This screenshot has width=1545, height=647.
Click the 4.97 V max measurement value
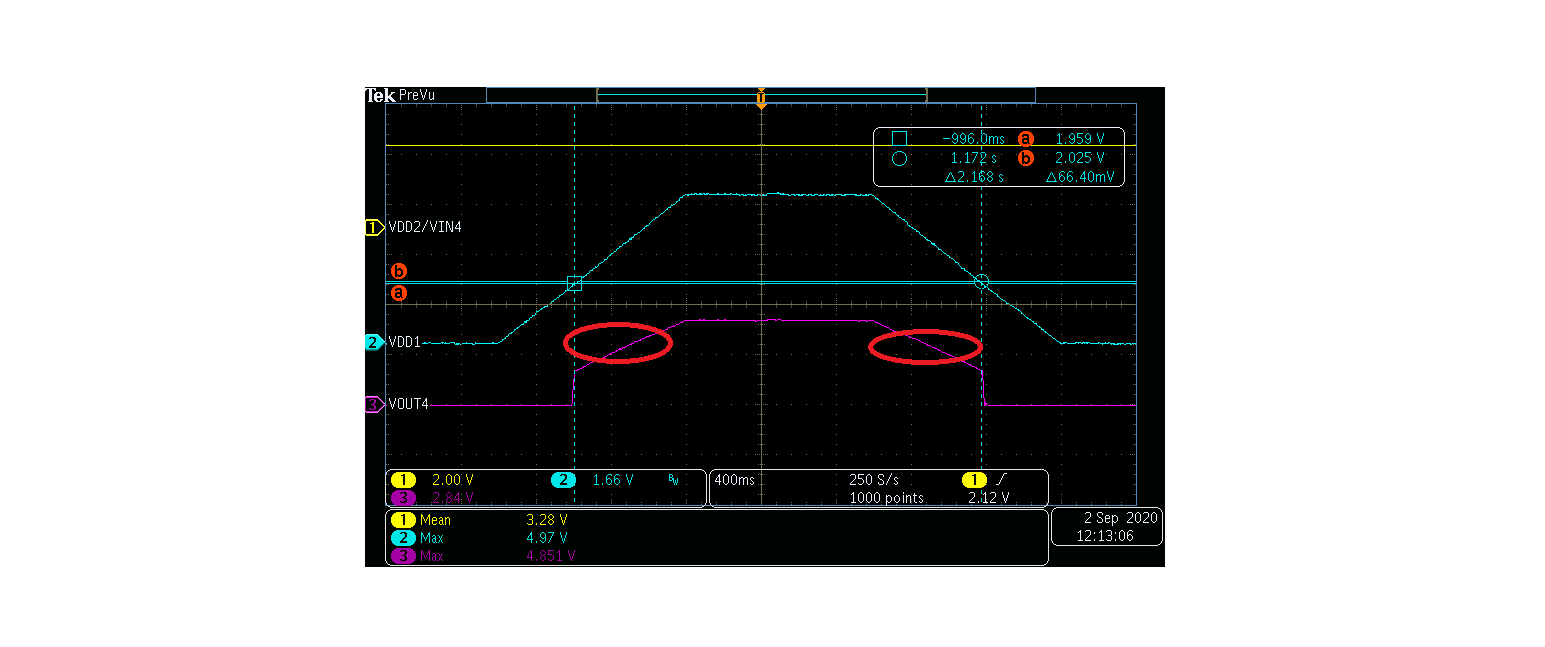click(547, 538)
